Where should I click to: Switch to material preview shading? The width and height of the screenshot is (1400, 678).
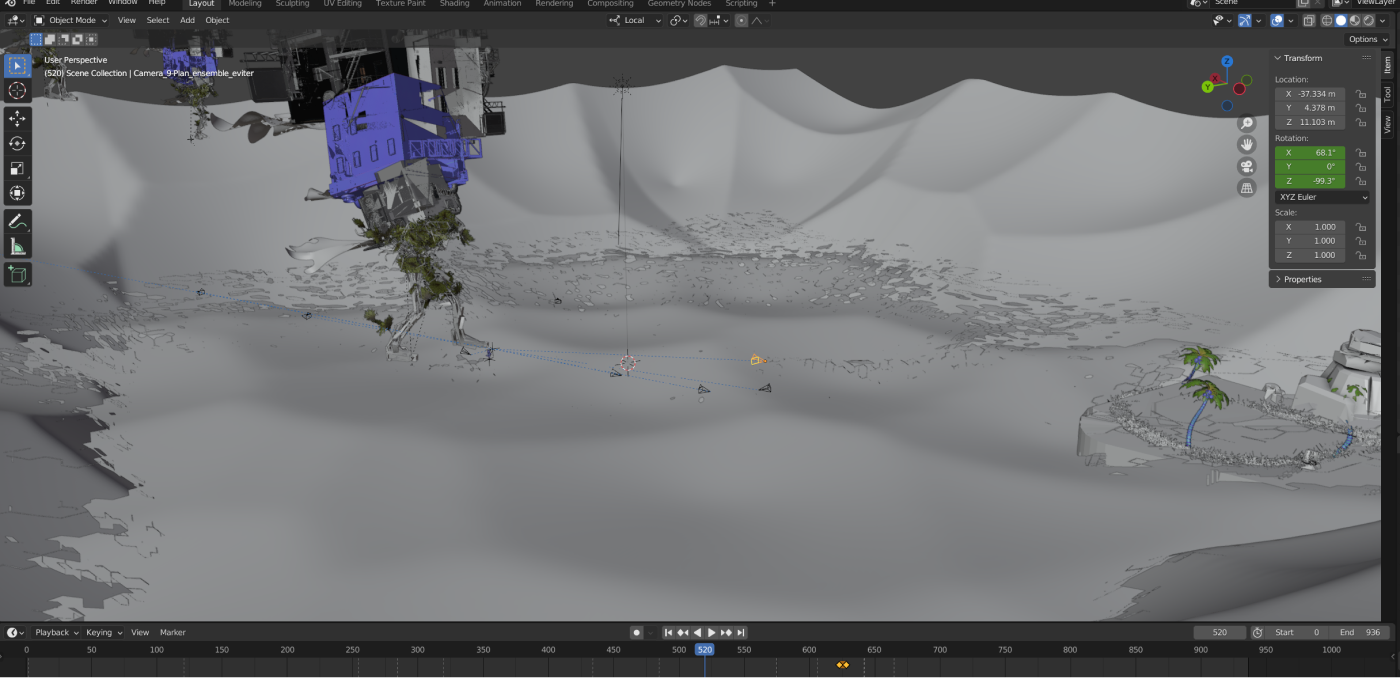[1355, 20]
